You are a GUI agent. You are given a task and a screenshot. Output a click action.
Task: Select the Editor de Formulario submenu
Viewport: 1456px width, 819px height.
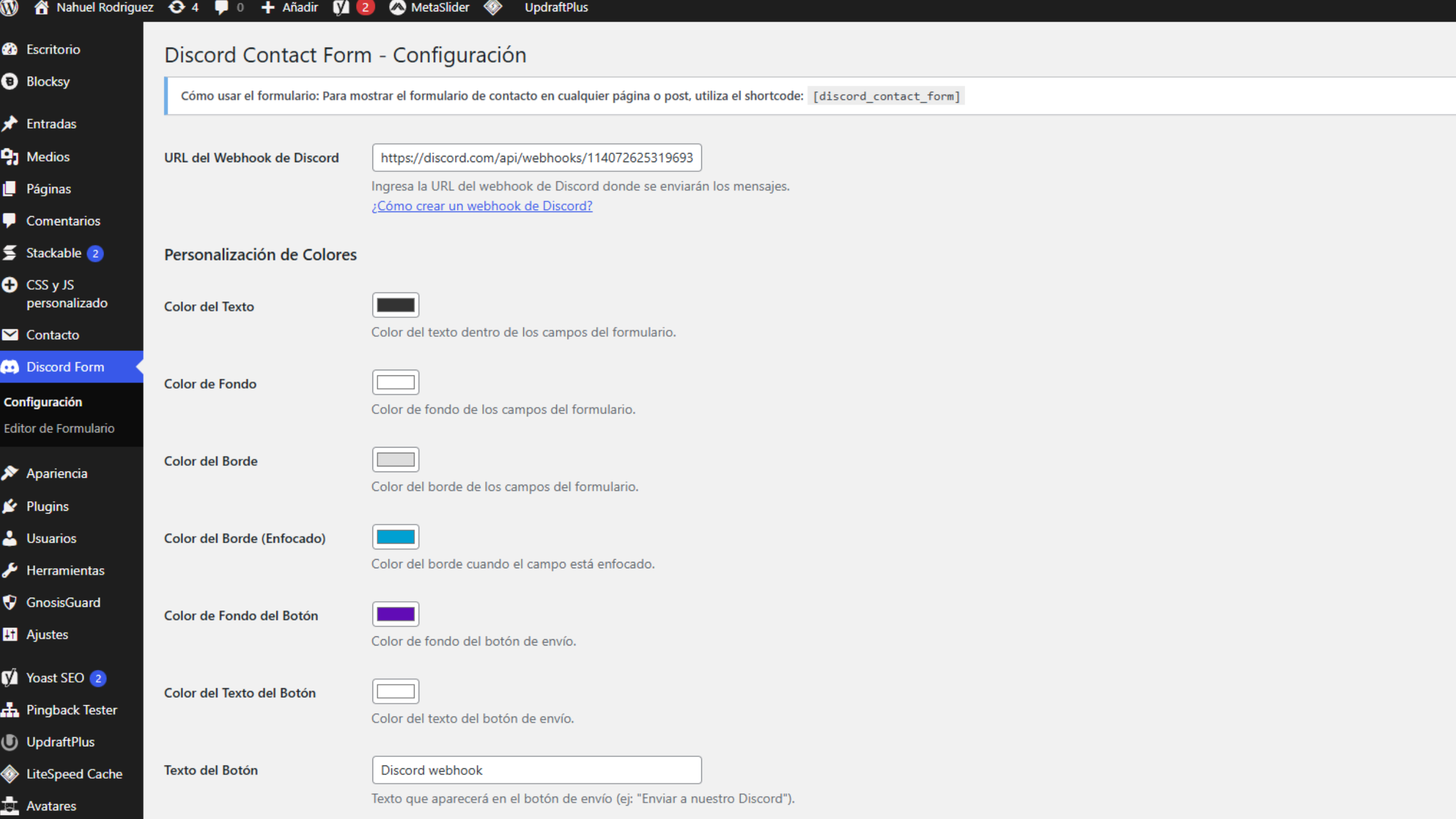pyautogui.click(x=59, y=428)
